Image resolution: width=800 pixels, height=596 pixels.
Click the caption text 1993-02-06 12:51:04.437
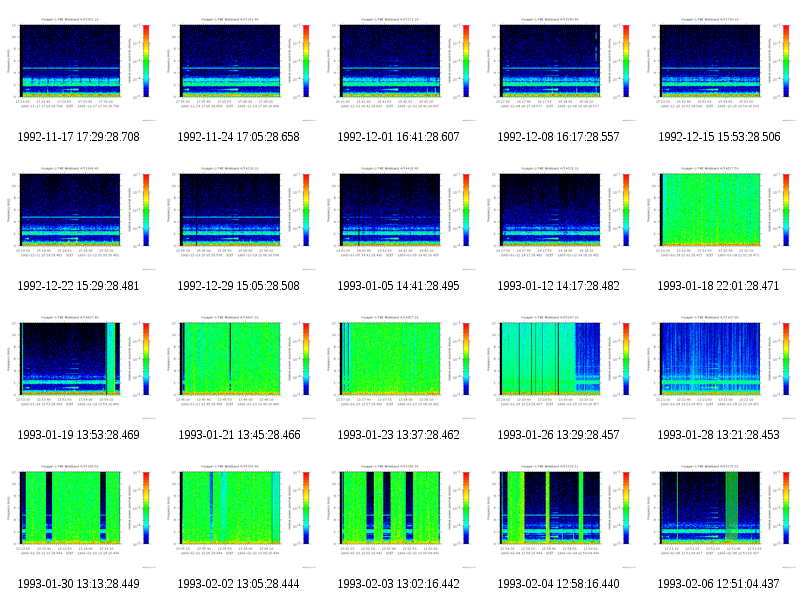718,584
